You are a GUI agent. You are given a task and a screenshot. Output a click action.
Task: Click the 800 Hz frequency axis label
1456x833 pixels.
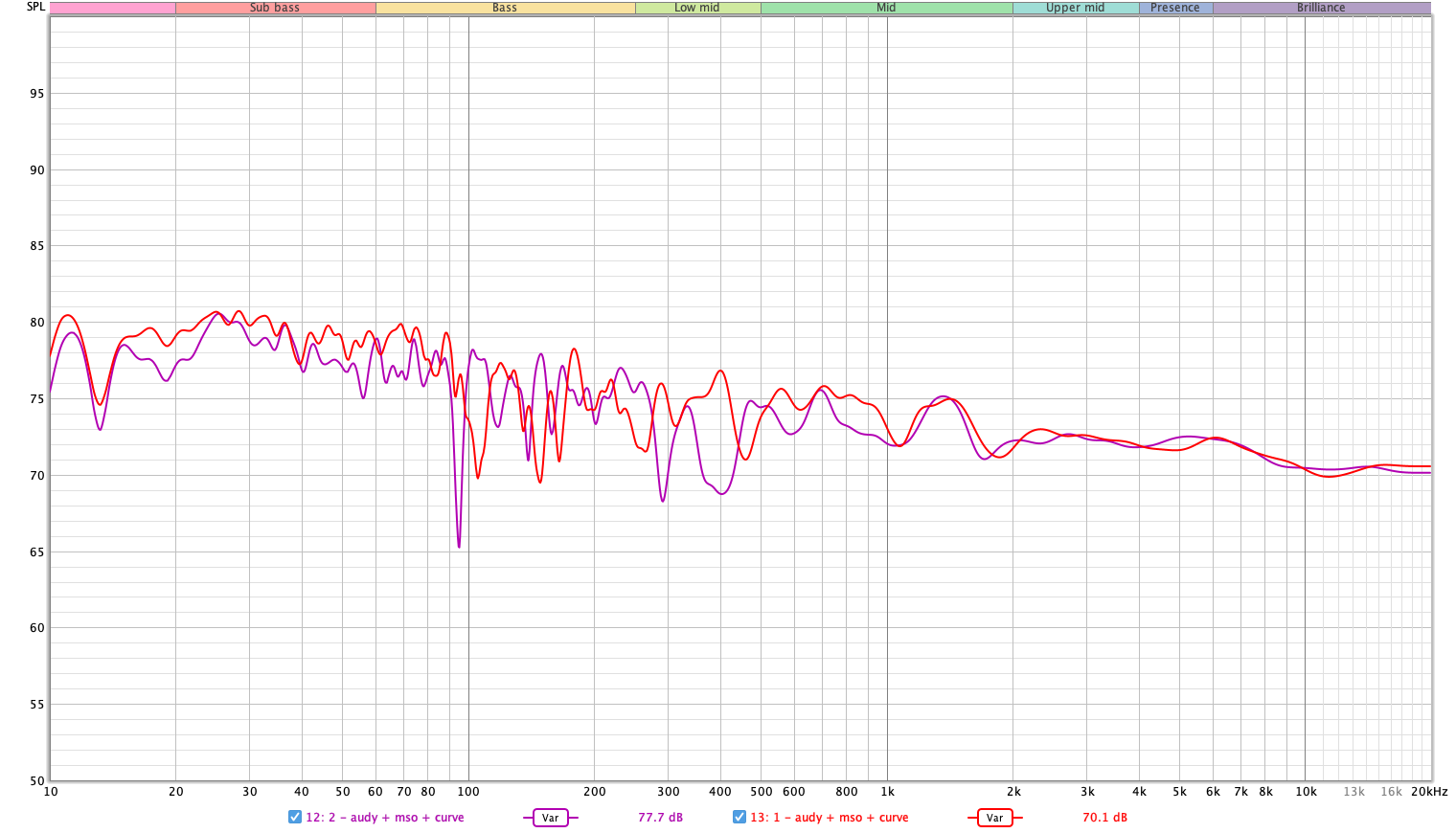[847, 792]
